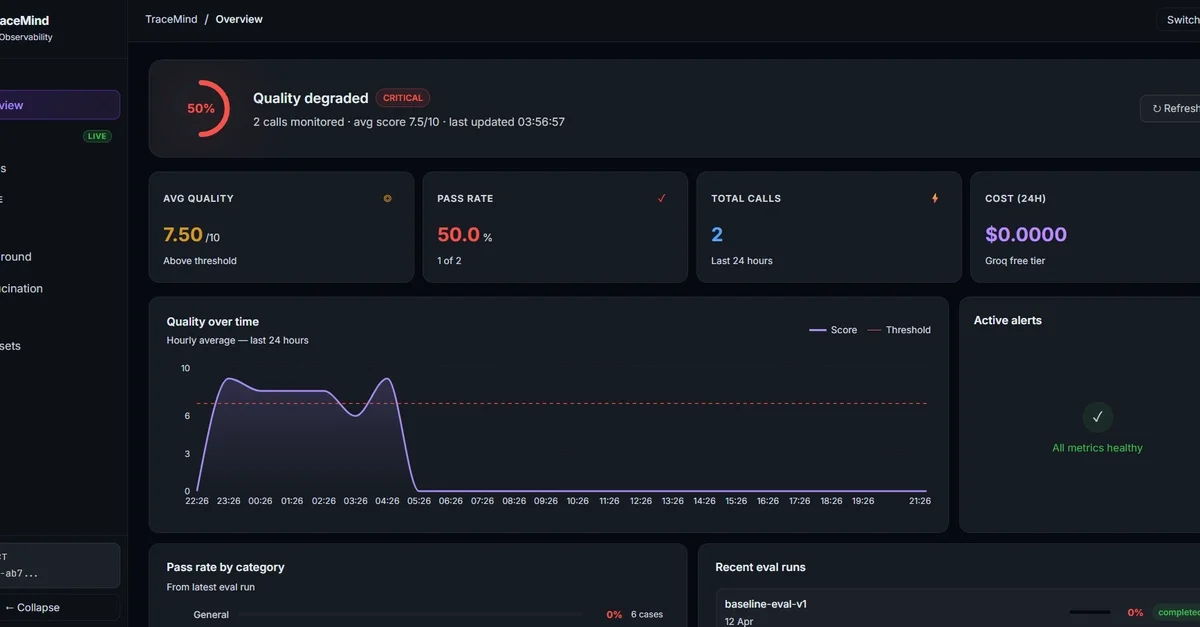The image size is (1200, 627).
Task: Click the red CRITICAL status badge
Action: click(x=403, y=98)
